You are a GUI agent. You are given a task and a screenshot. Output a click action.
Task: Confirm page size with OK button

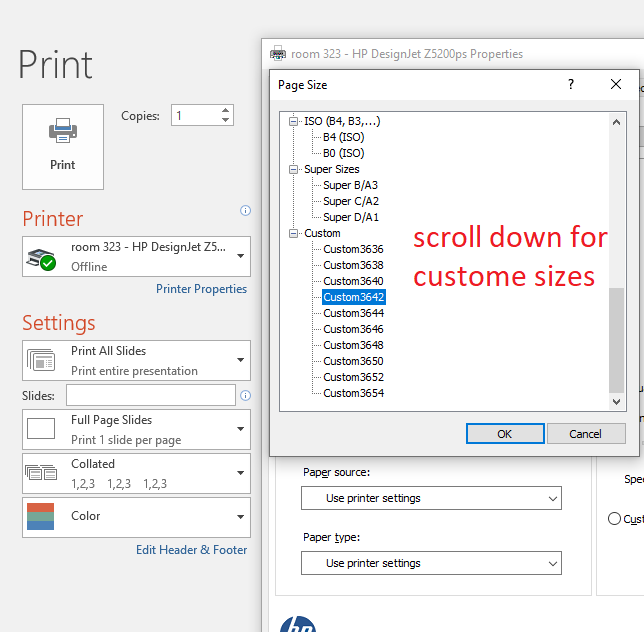[x=504, y=434]
